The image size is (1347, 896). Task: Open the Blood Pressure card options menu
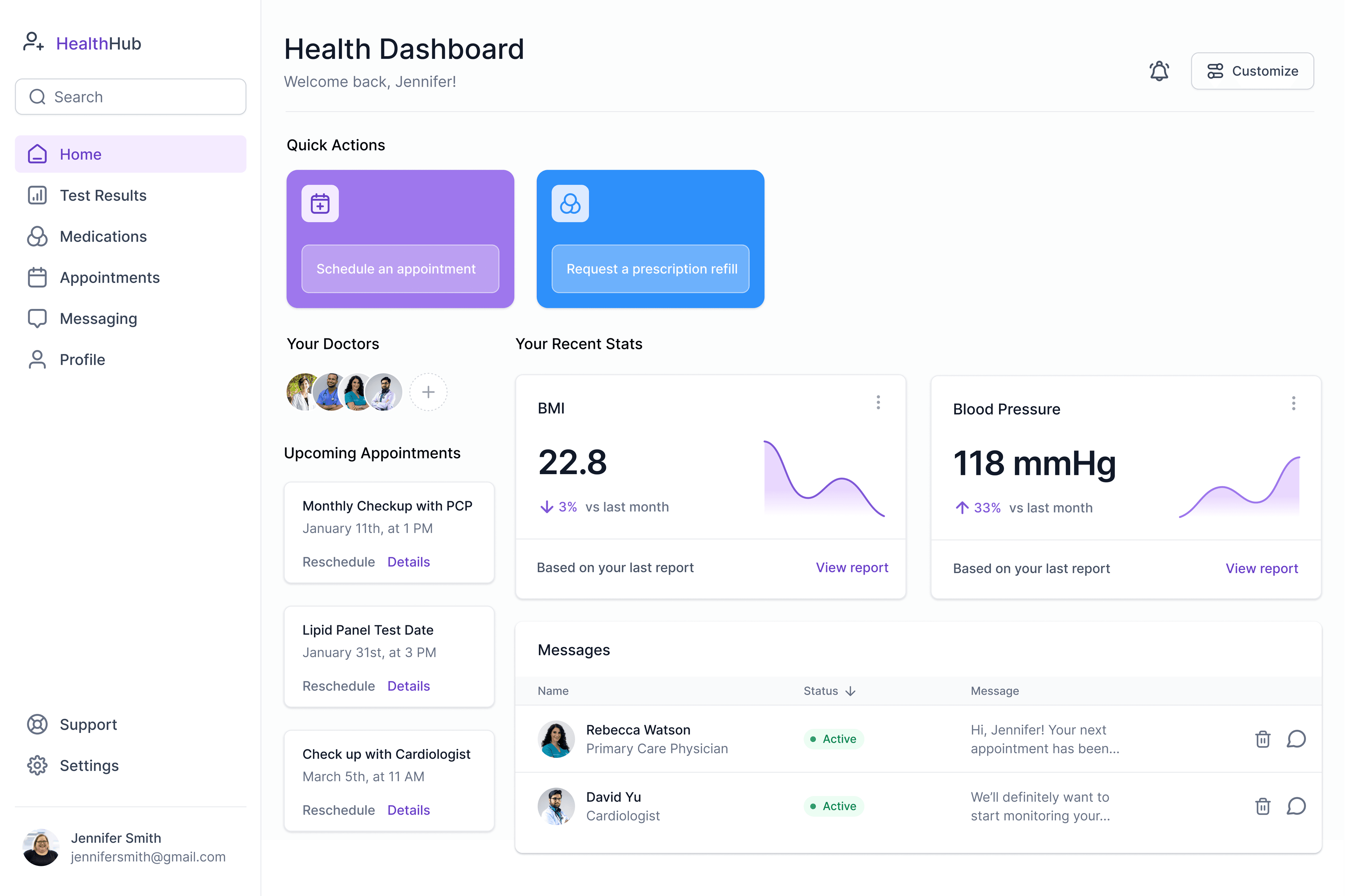point(1293,403)
